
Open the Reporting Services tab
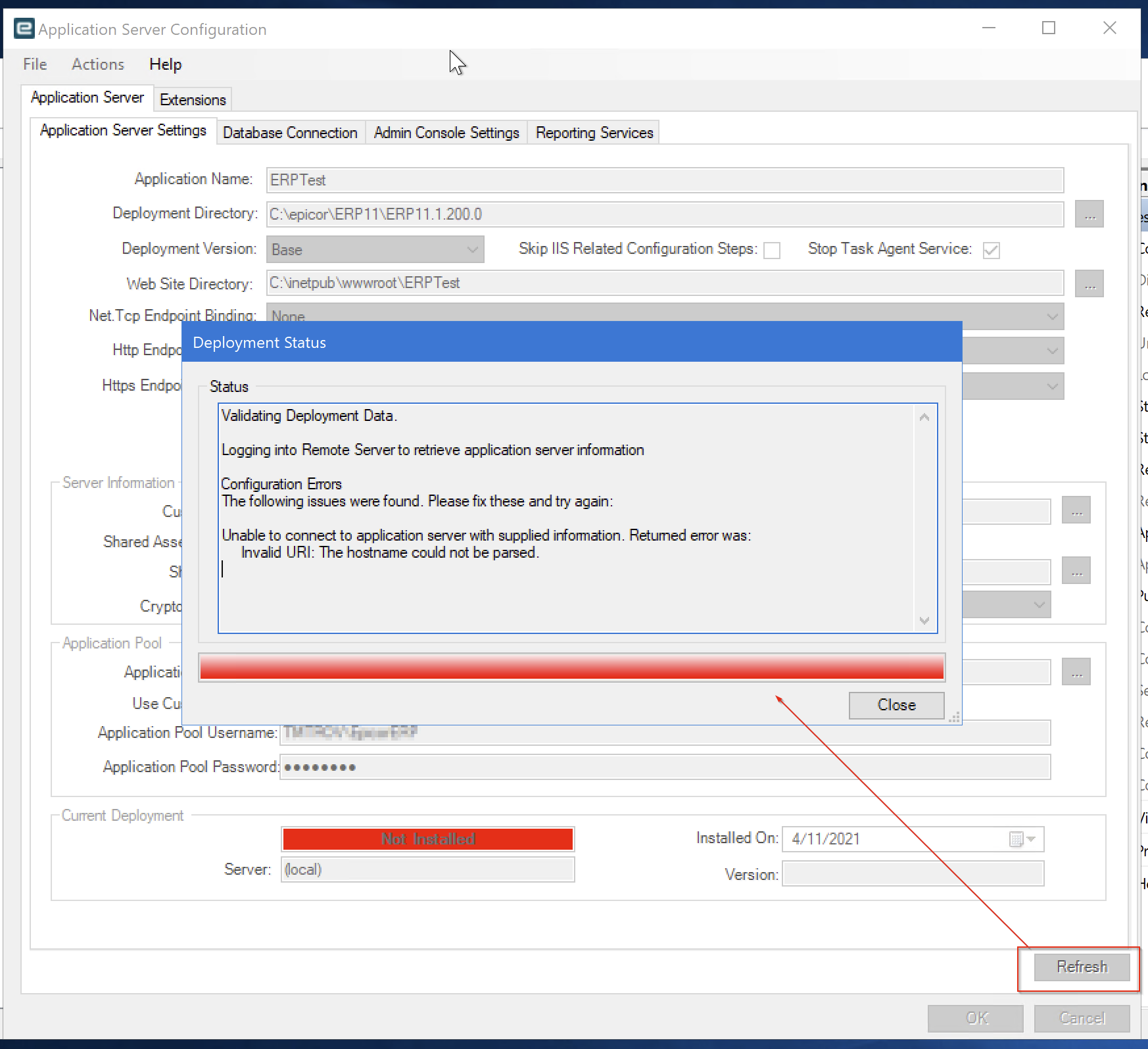594,133
